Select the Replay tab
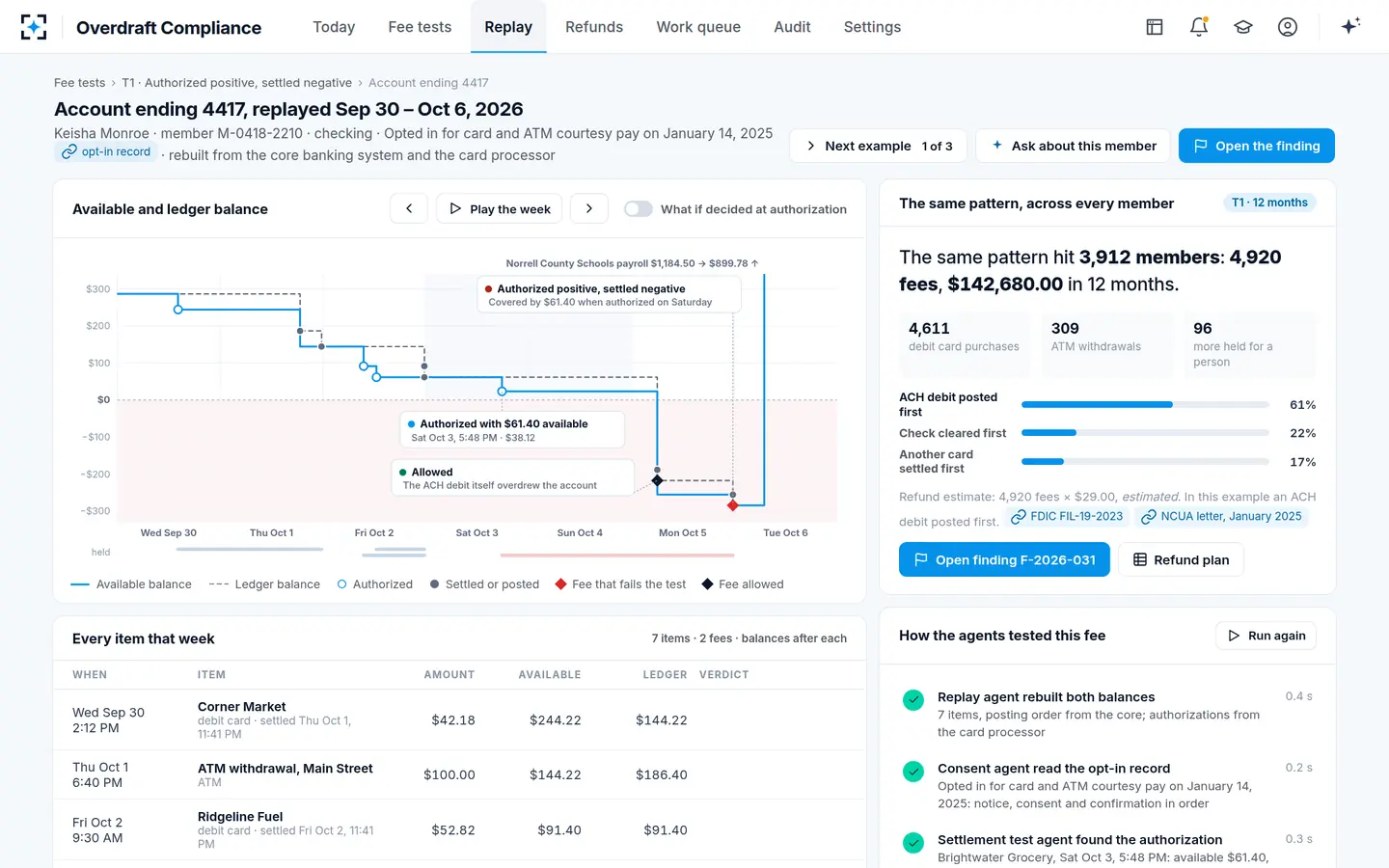Screen dimensions: 1389x868 click(508, 27)
